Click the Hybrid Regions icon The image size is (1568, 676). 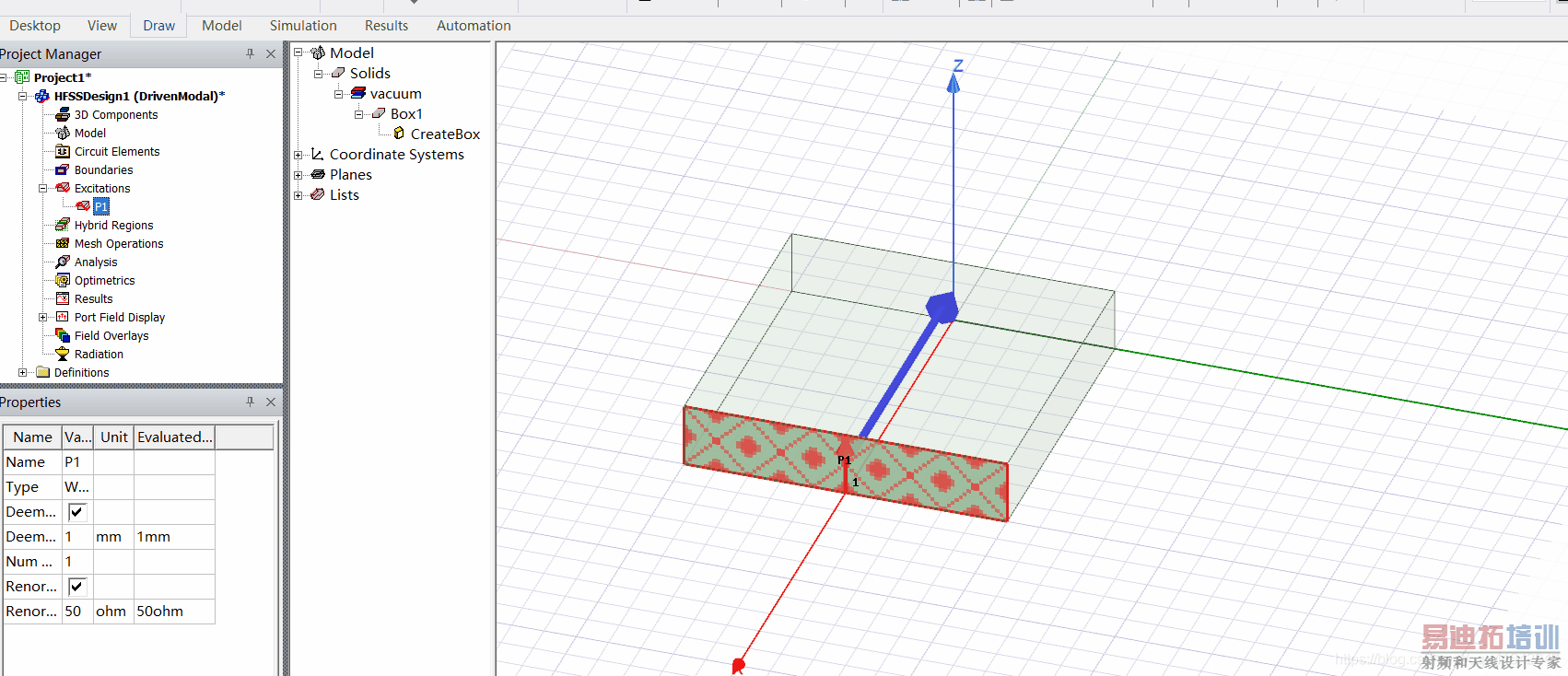[x=63, y=225]
